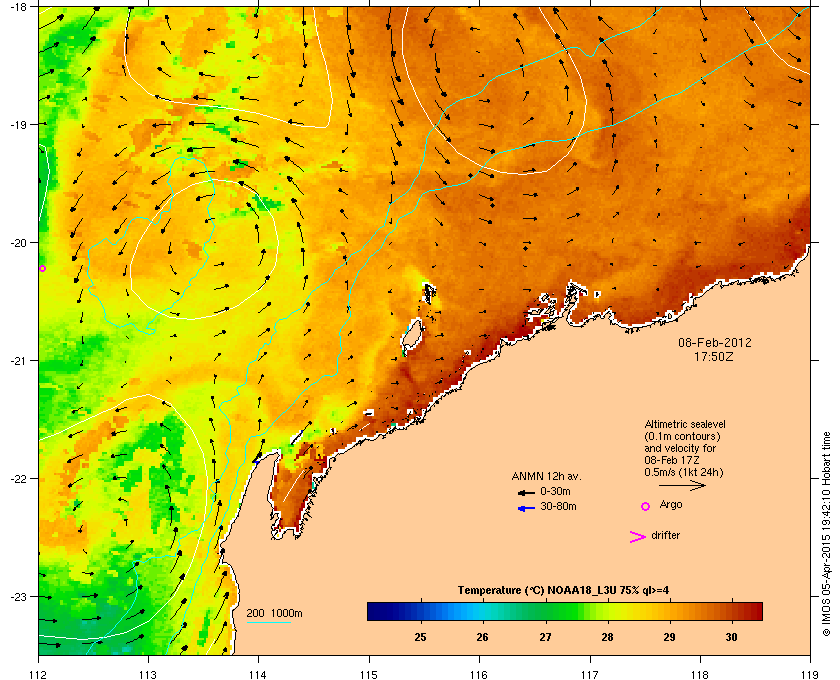The height and width of the screenshot is (680, 840).
Task: Click the colorbar tick label 28
Action: (607, 637)
